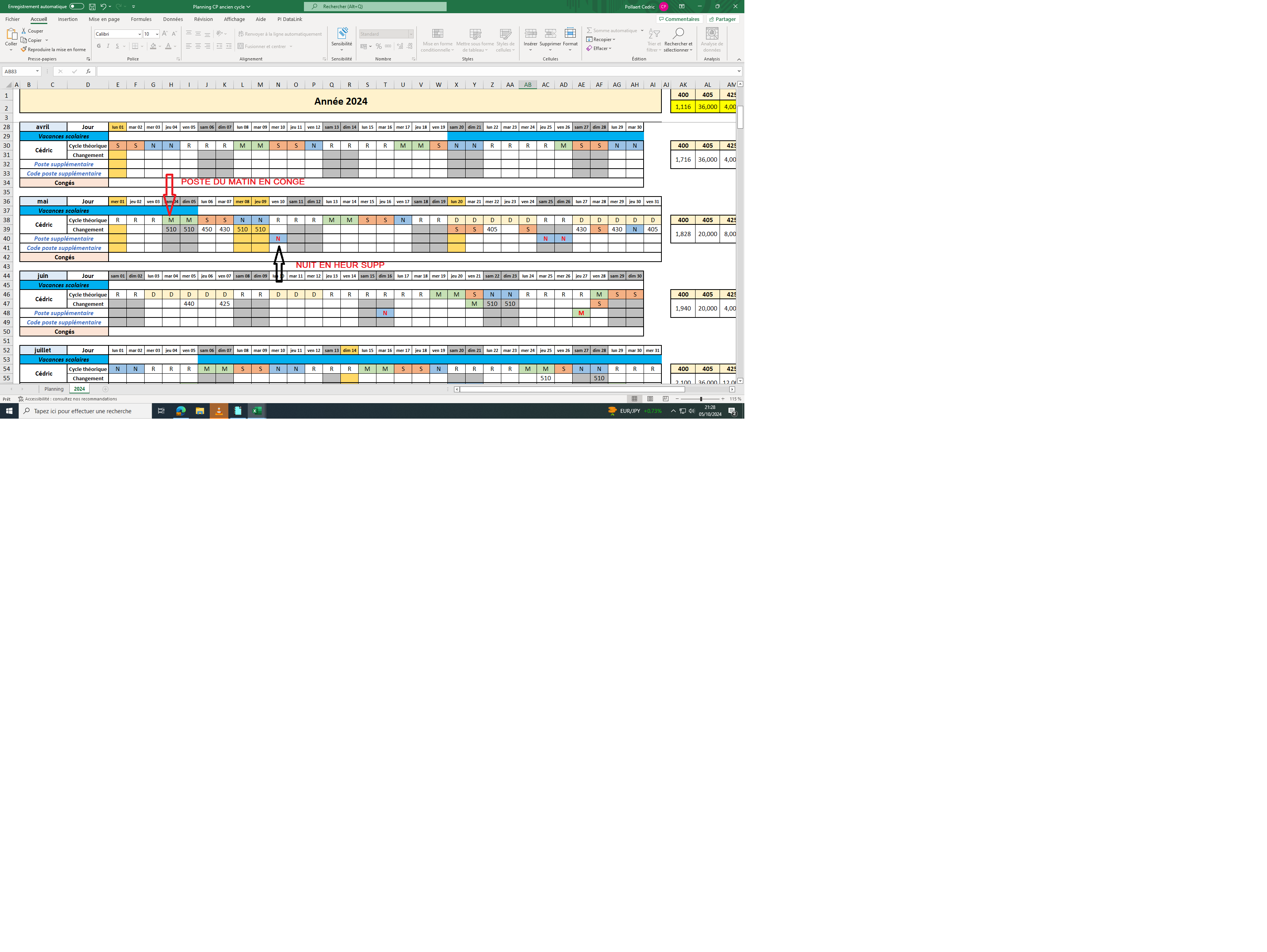
Task: Switch to Normal view icon in status bar
Action: pos(634,399)
